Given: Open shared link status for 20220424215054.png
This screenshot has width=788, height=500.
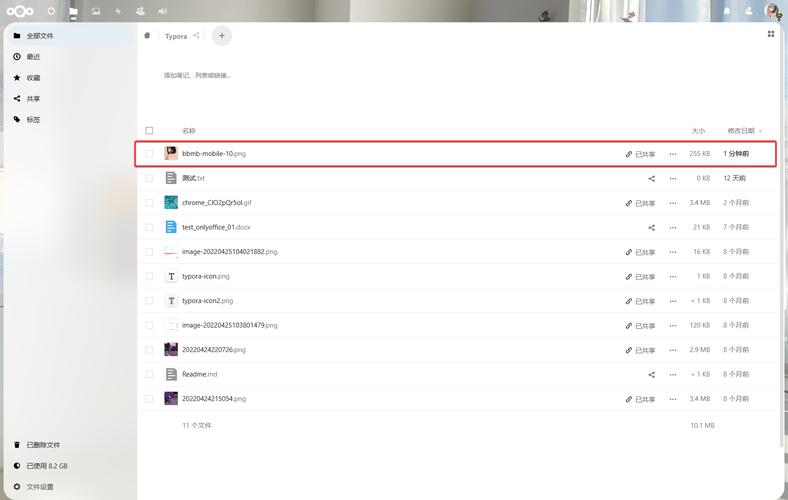Looking at the screenshot, I should coord(640,399).
